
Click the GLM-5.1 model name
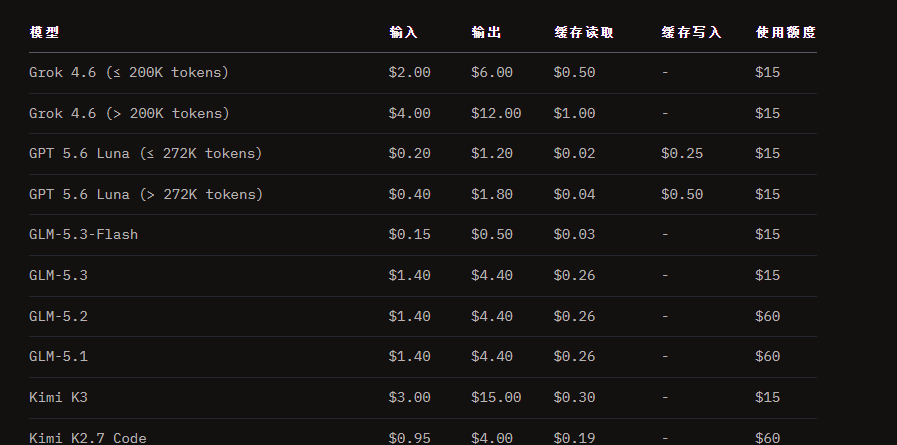[x=58, y=356]
